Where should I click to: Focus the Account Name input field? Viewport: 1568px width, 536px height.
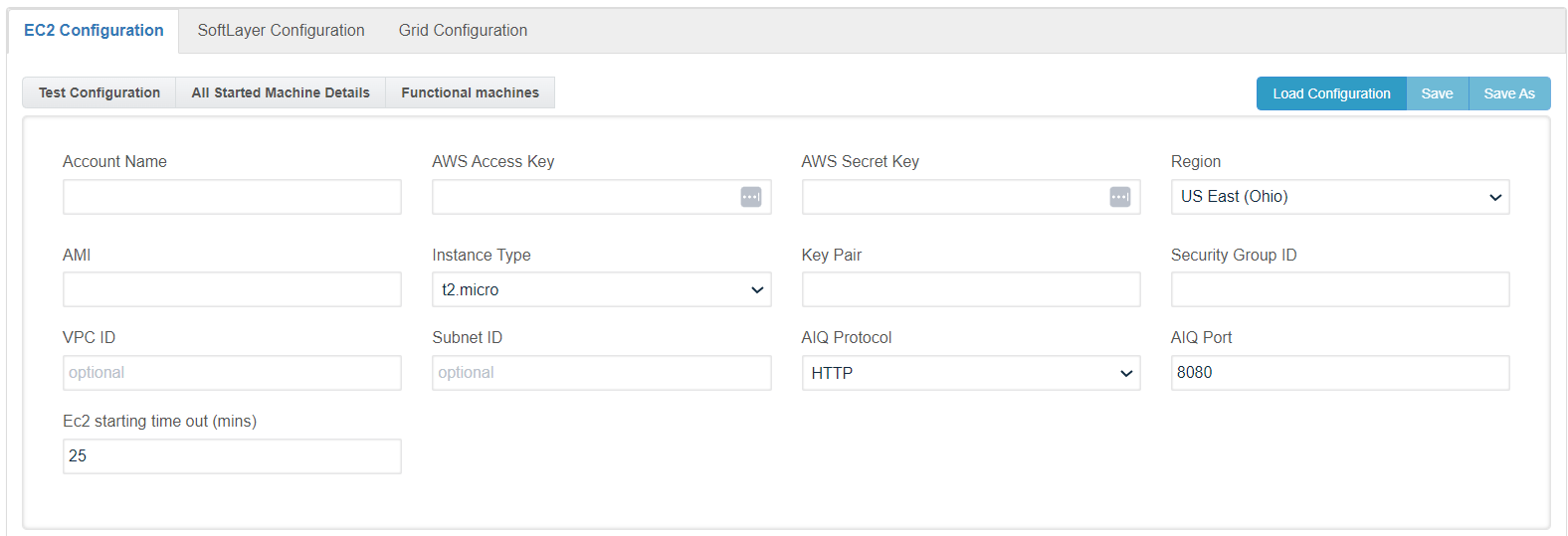[x=232, y=197]
